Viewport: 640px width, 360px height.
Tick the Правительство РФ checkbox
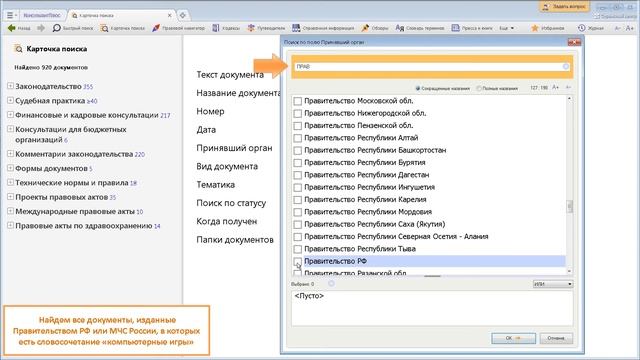(298, 261)
